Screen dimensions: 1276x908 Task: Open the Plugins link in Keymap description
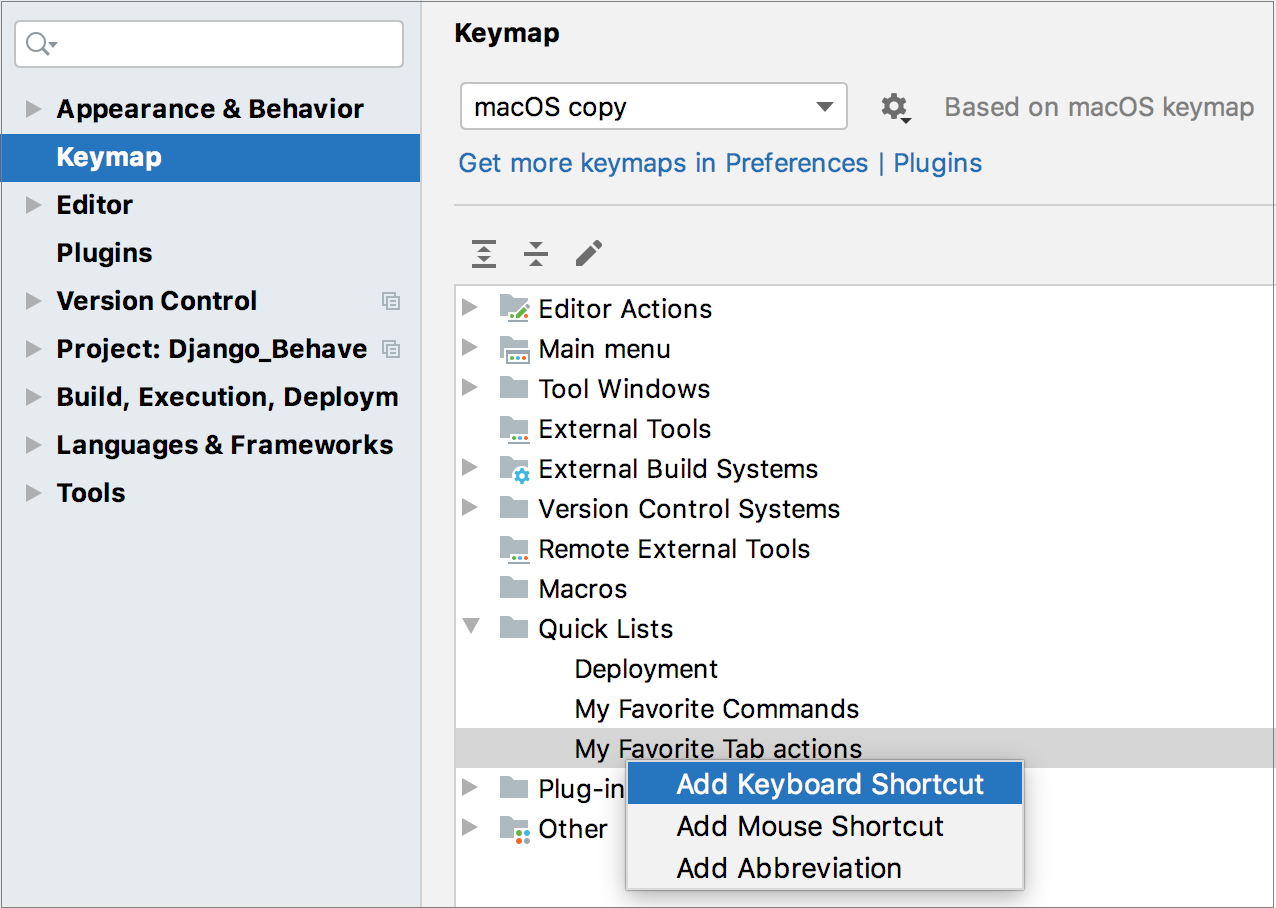tap(937, 162)
